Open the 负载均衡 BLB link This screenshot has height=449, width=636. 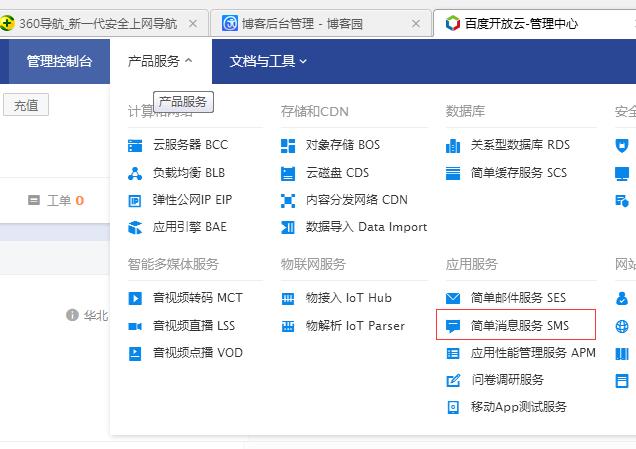pyautogui.click(x=189, y=173)
